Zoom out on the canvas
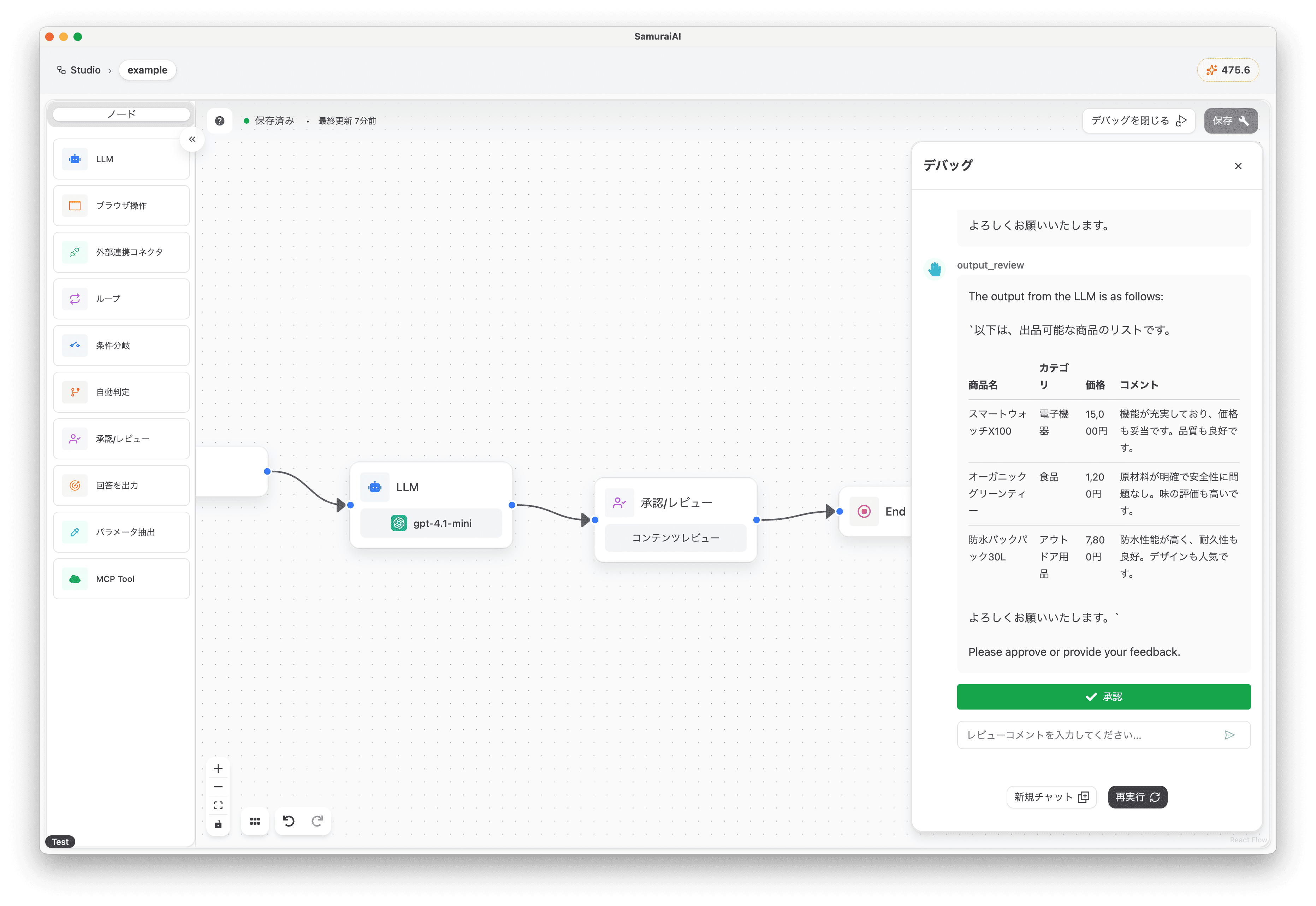 click(x=218, y=787)
